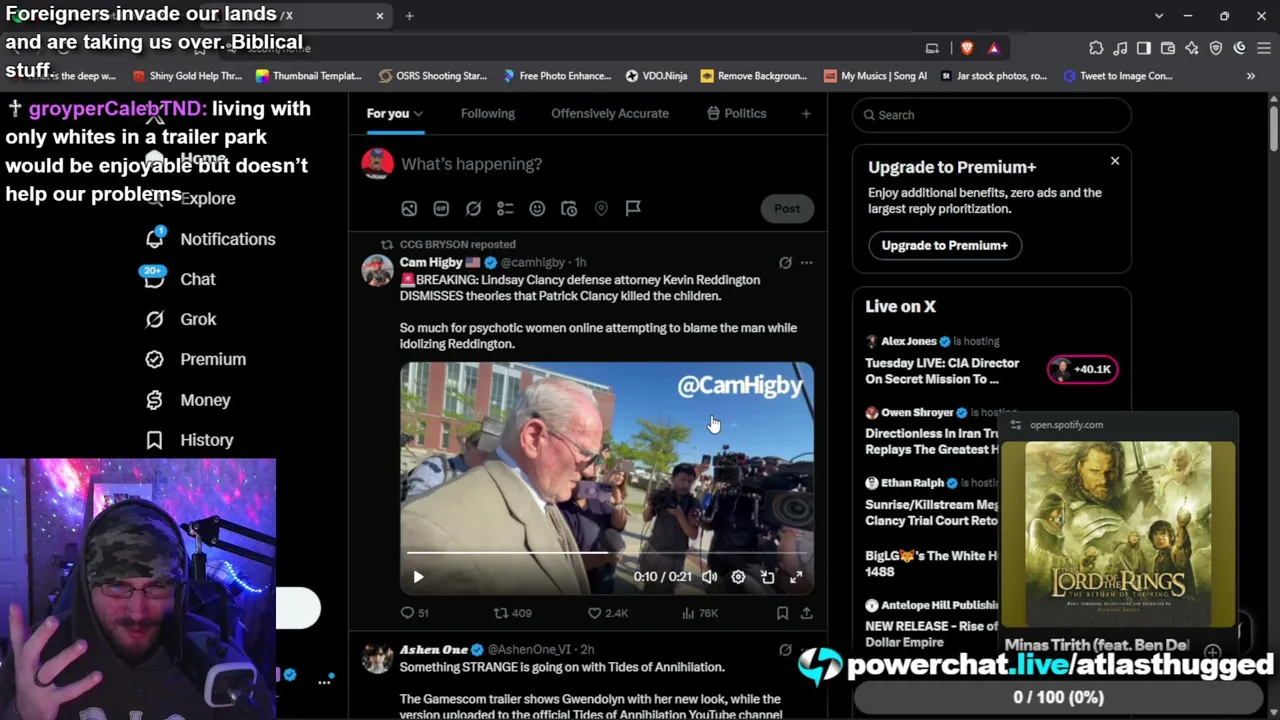
Task: Open Tweet to Image Converter bookmark
Action: click(1117, 76)
